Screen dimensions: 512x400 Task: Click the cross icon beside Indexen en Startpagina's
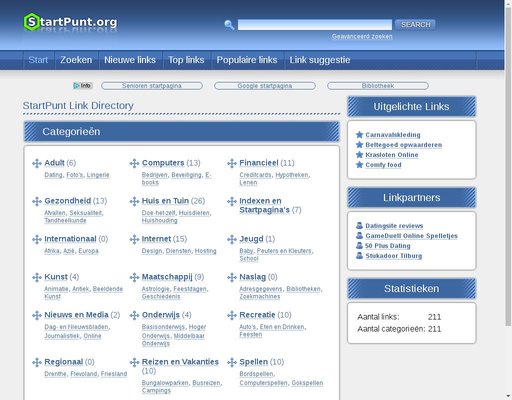tap(232, 201)
